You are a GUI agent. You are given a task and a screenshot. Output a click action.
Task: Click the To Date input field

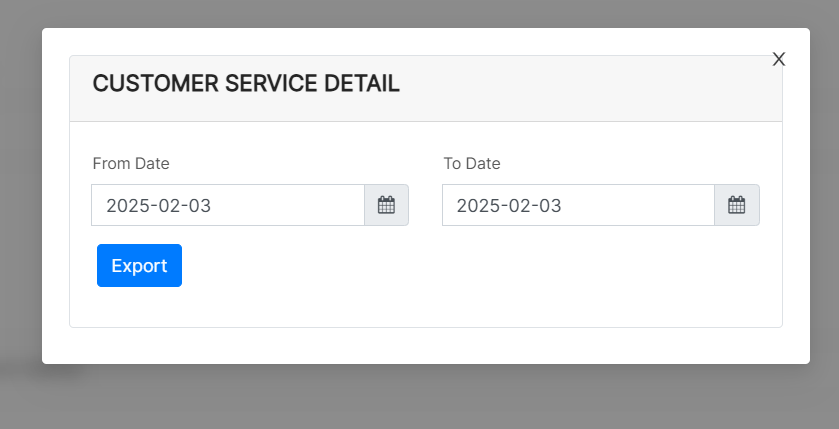(578, 205)
